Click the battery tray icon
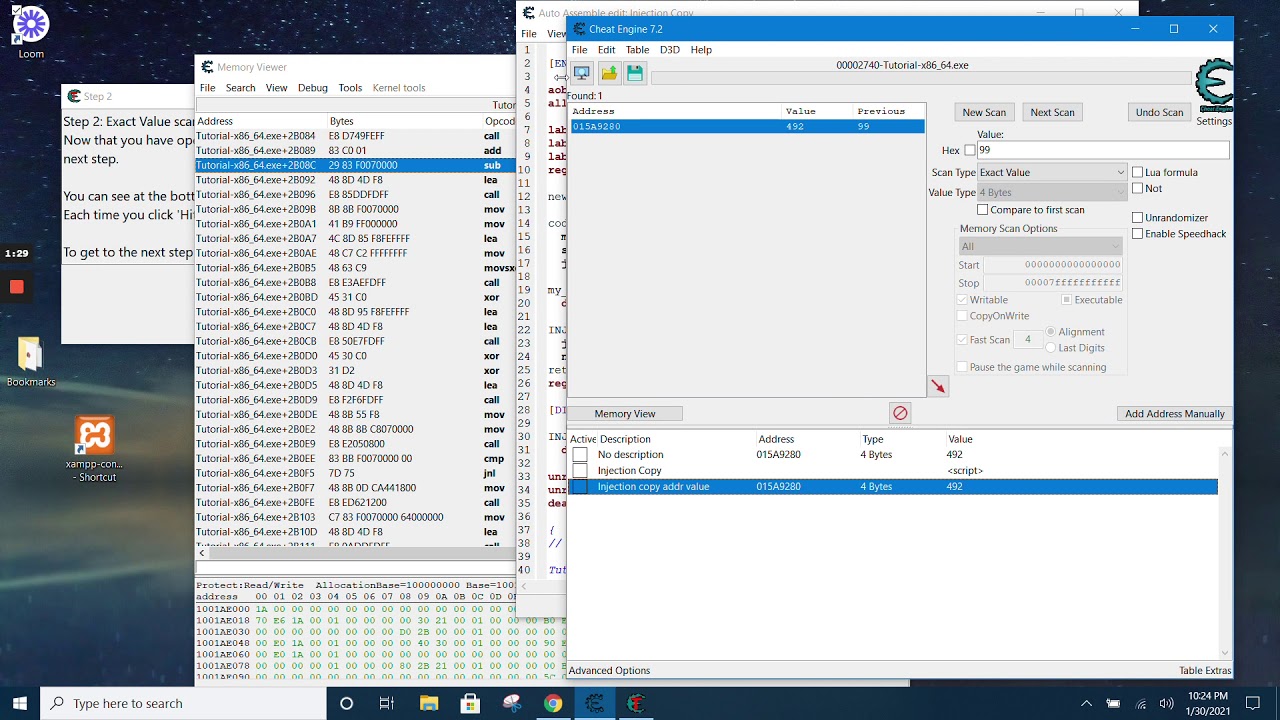Viewport: 1280px width, 720px height. 1113,703
